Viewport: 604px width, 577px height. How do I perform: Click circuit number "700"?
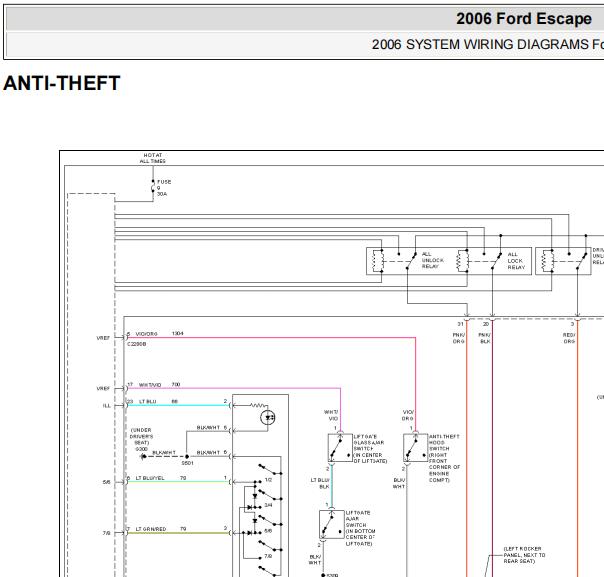pos(176,384)
